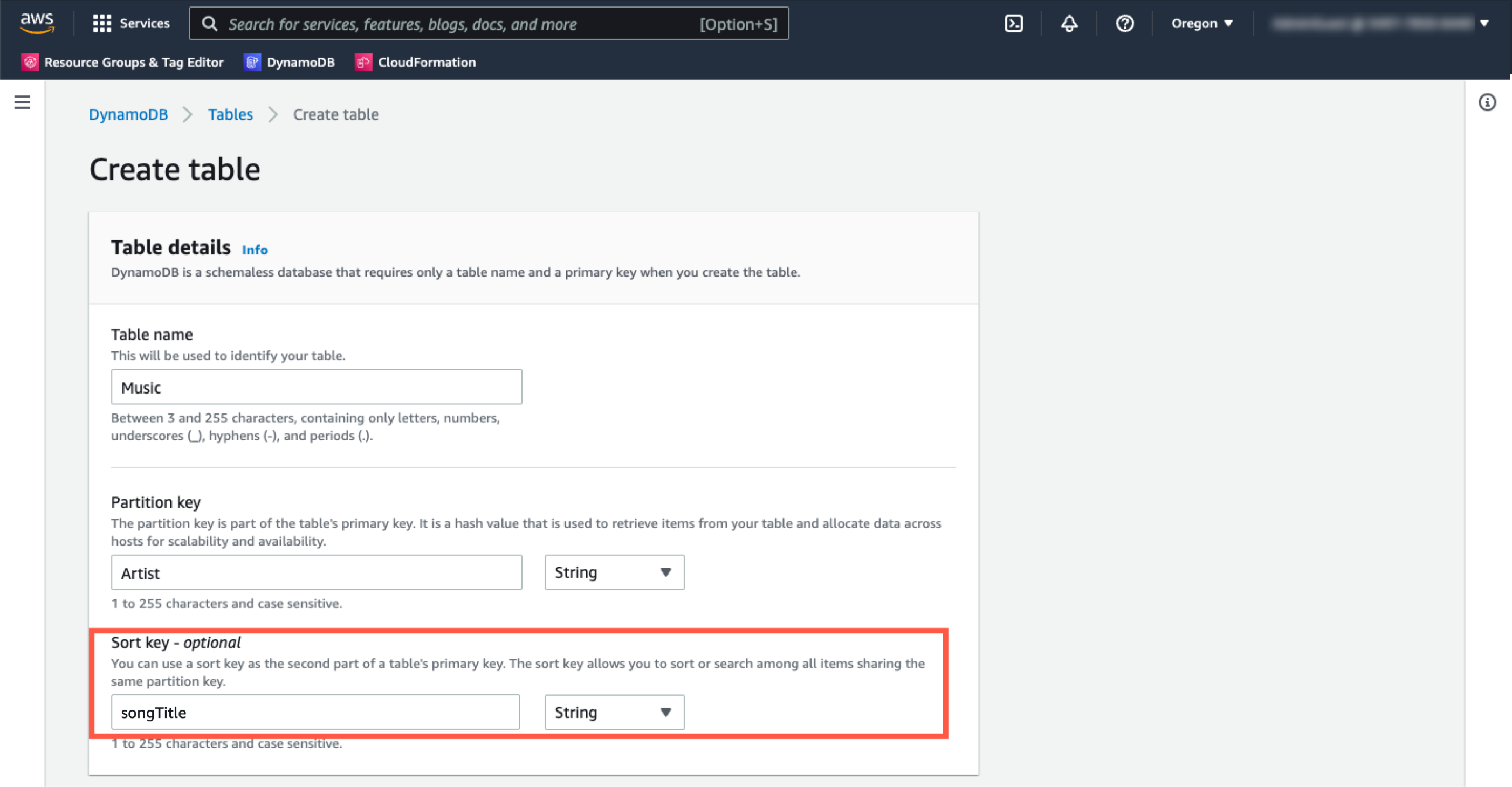Open the notifications bell

pyautogui.click(x=1069, y=24)
